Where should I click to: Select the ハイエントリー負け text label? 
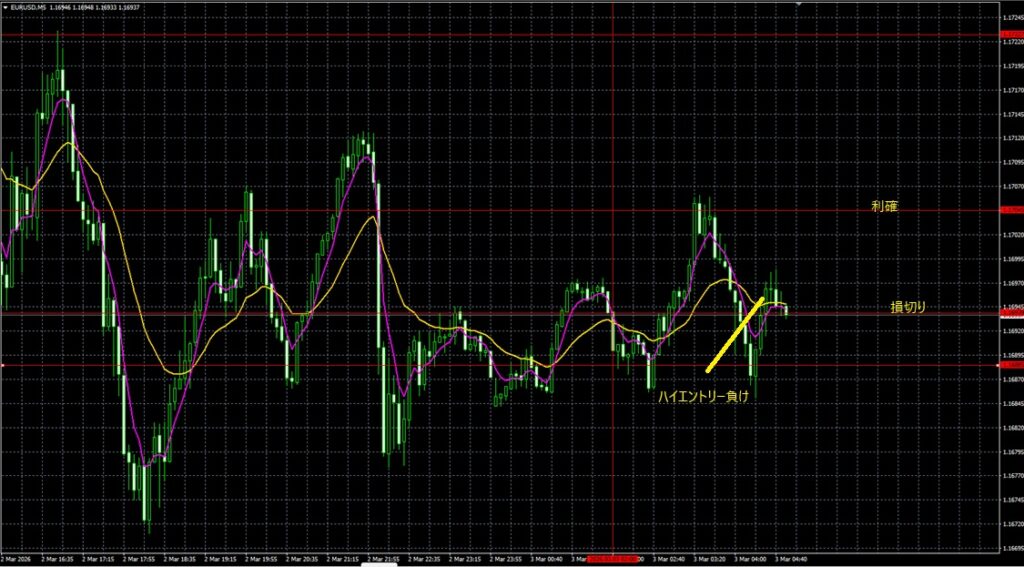pyautogui.click(x=702, y=396)
